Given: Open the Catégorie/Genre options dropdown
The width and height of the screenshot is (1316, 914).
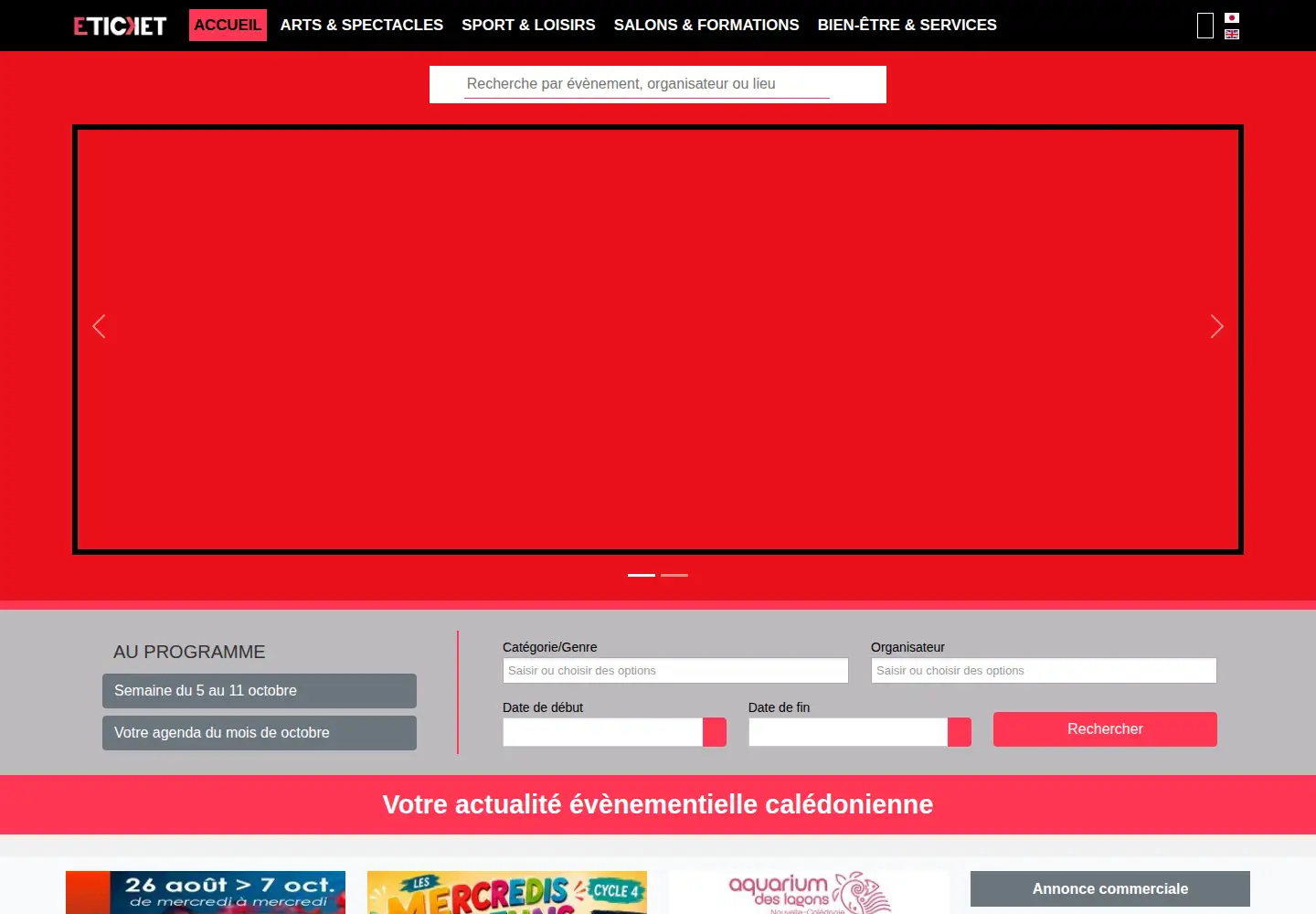Looking at the screenshot, I should [x=675, y=671].
